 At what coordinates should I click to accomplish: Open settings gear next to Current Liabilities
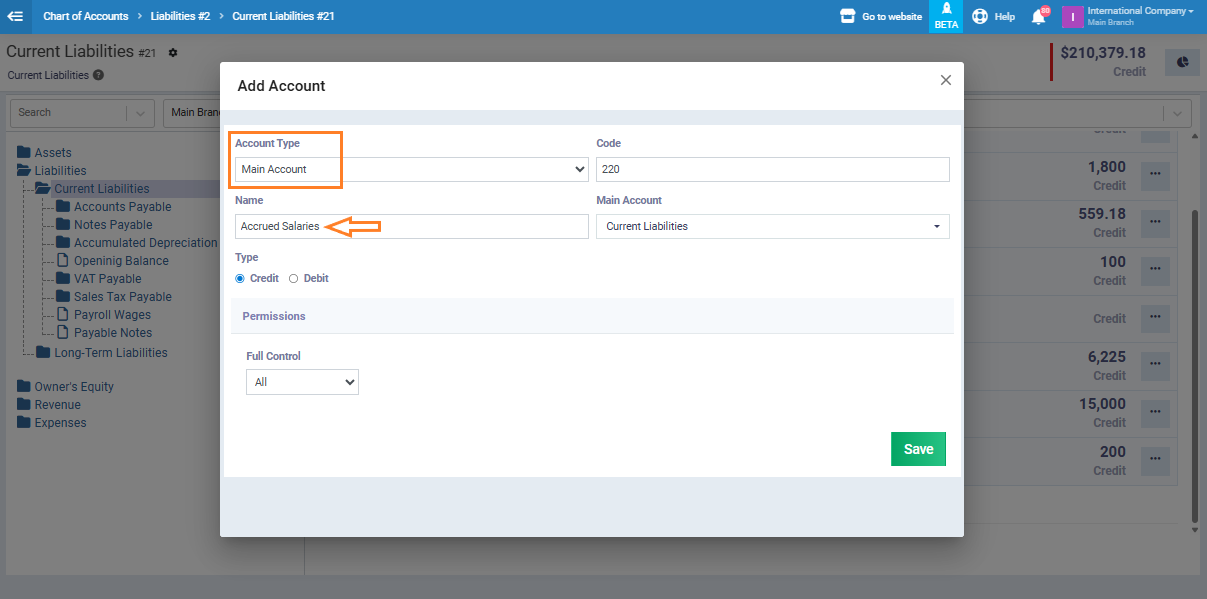[x=172, y=53]
